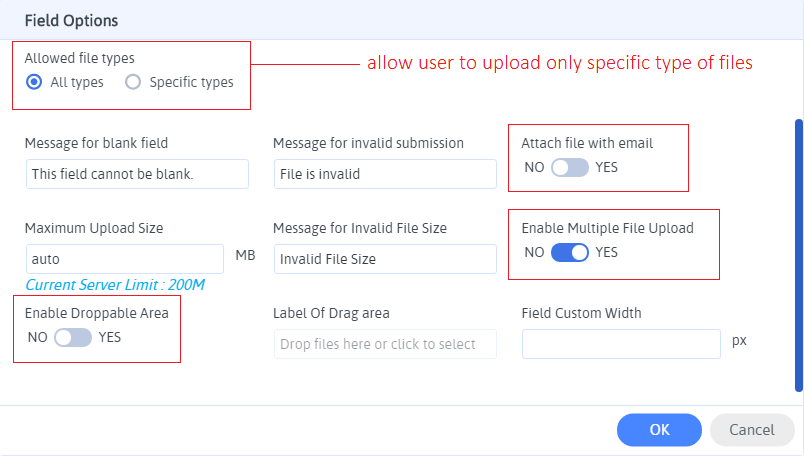
Task: Disable the Enable Multiple File Upload switch
Action: [569, 252]
